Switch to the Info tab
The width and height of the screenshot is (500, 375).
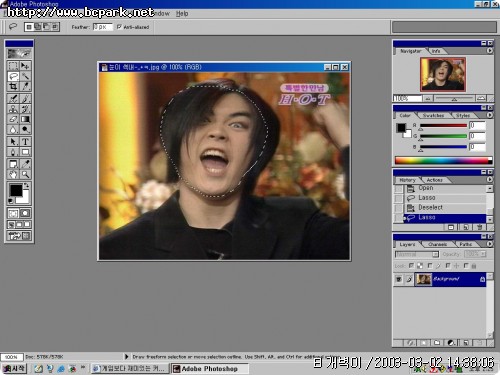[x=436, y=51]
